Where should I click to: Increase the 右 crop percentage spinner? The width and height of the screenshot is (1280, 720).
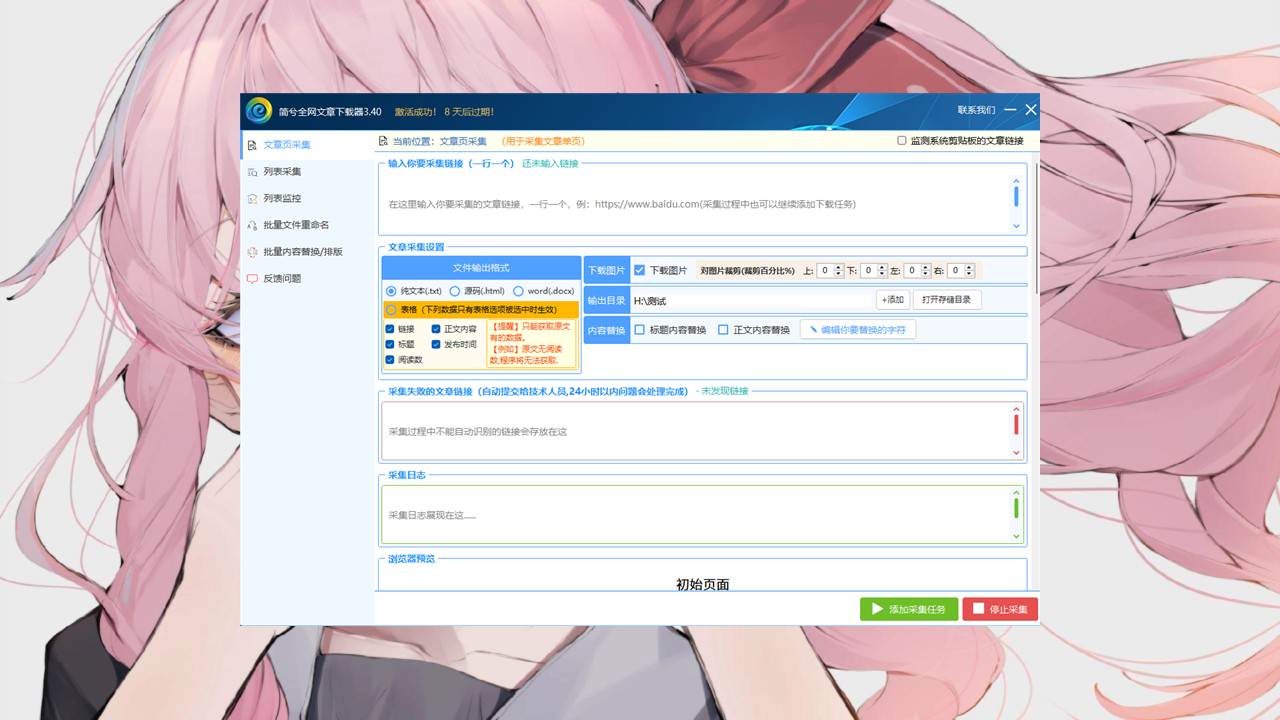point(970,267)
